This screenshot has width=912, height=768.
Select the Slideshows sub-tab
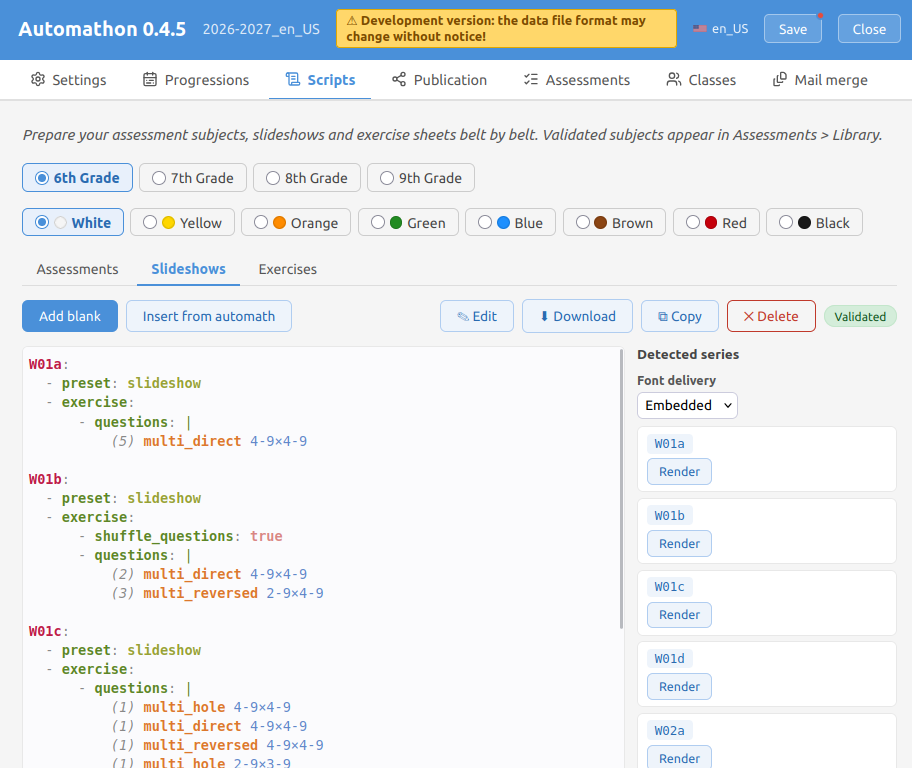[x=188, y=269]
